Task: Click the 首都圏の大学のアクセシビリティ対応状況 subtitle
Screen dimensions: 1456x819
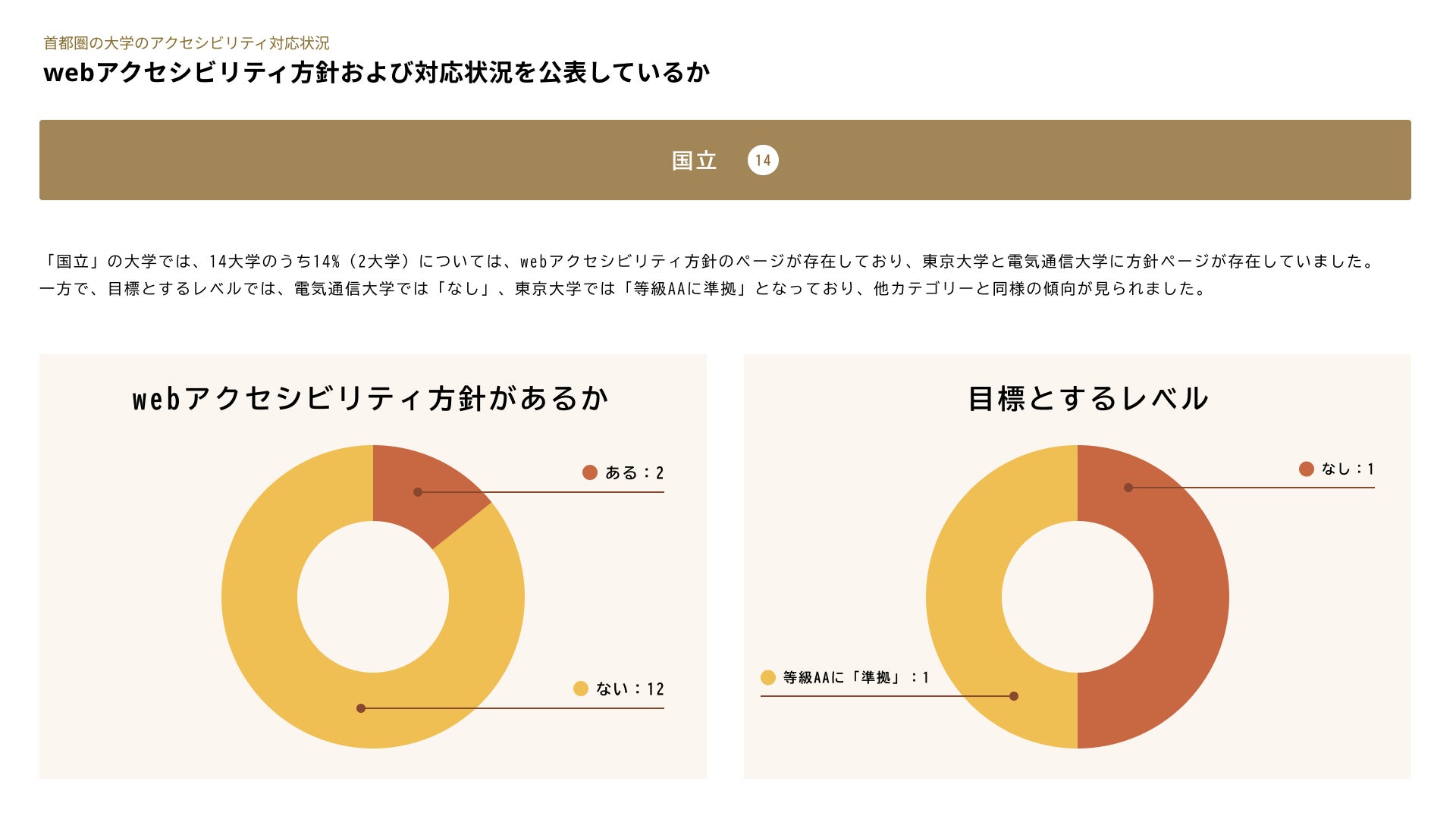Action: (x=187, y=43)
